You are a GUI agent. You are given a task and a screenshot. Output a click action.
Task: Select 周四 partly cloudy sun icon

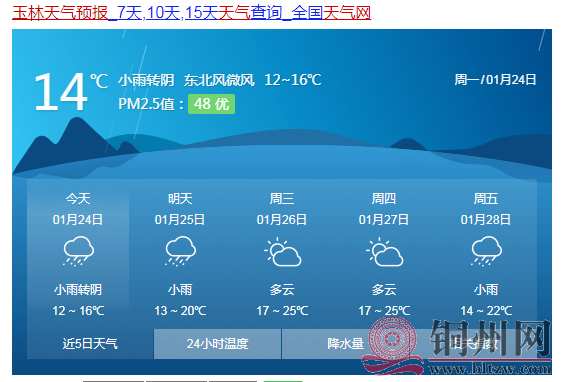(x=385, y=251)
